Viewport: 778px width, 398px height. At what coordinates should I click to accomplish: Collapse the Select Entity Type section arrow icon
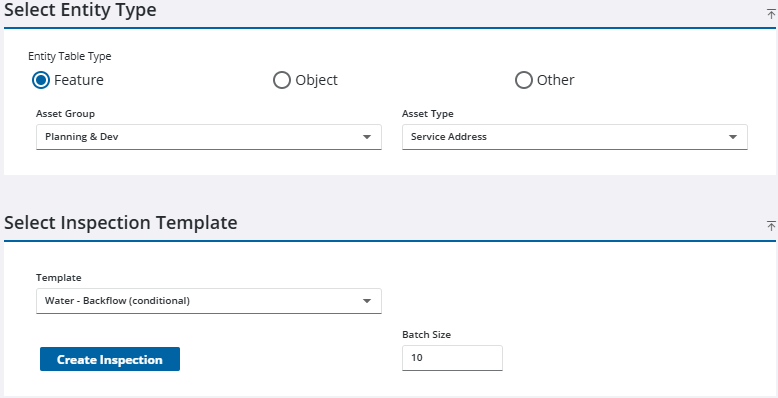(771, 14)
